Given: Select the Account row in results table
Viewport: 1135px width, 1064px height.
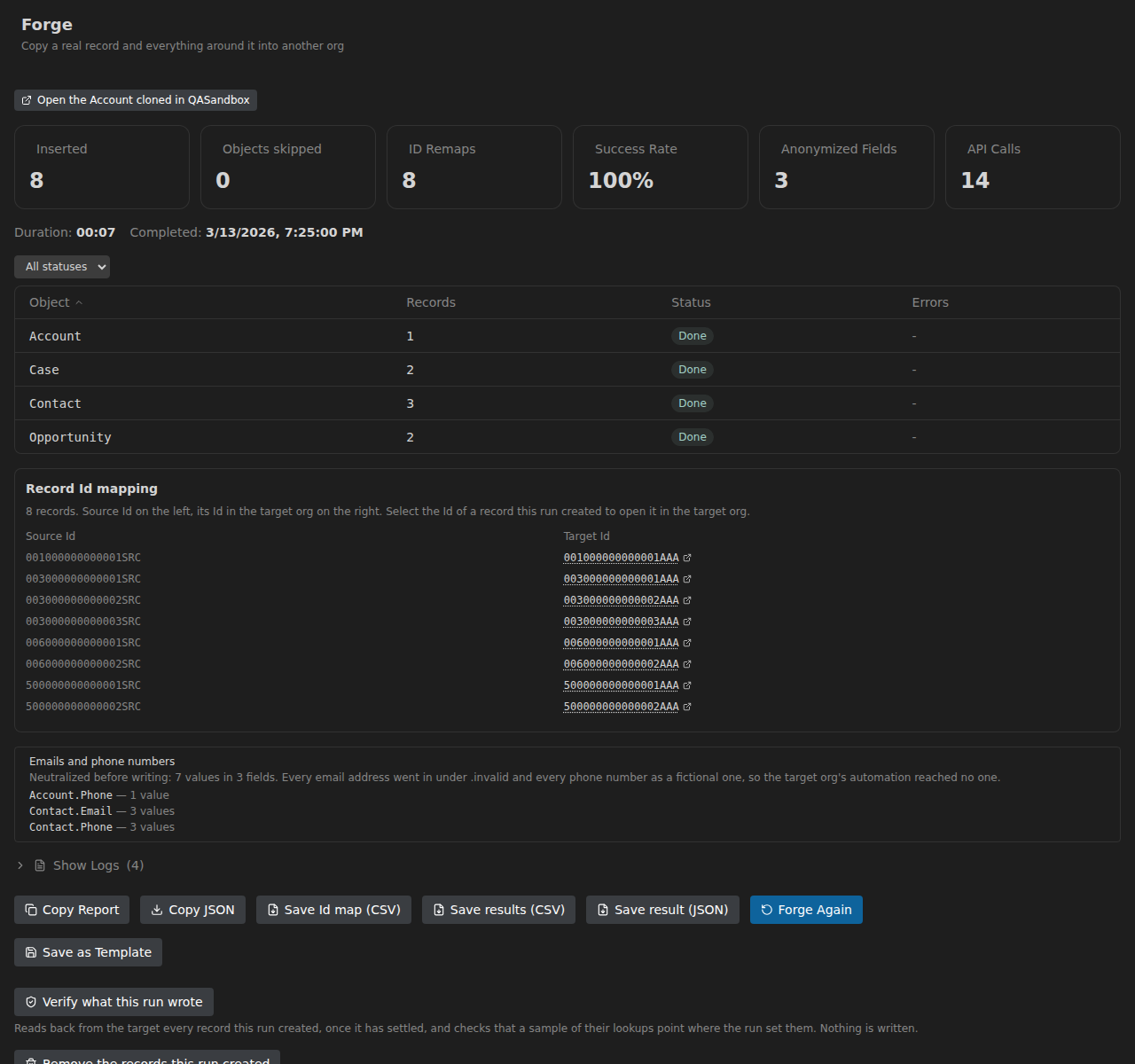Looking at the screenshot, I should [x=567, y=336].
